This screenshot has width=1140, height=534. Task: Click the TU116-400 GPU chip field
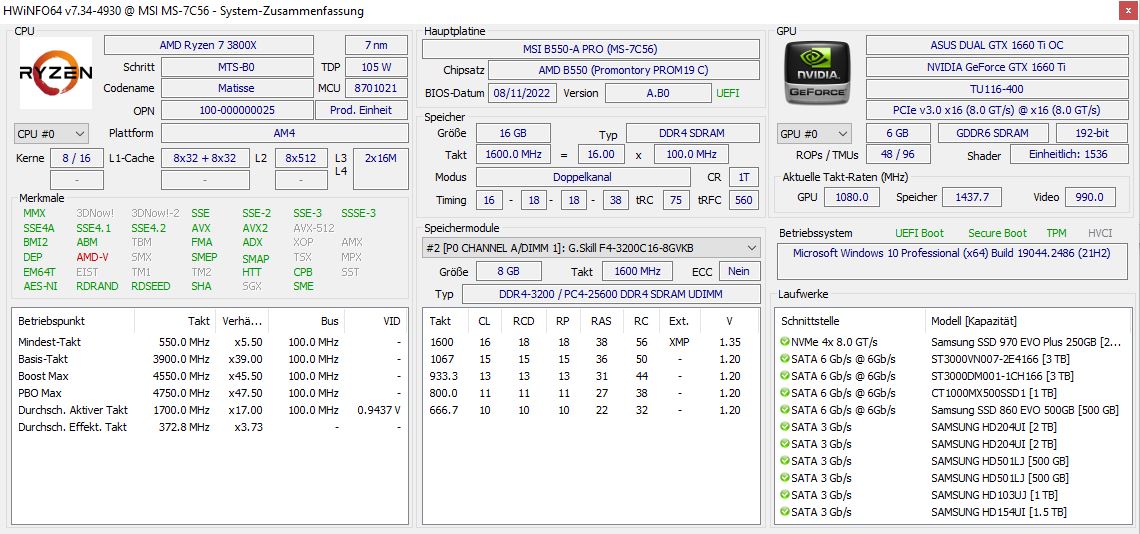997,89
